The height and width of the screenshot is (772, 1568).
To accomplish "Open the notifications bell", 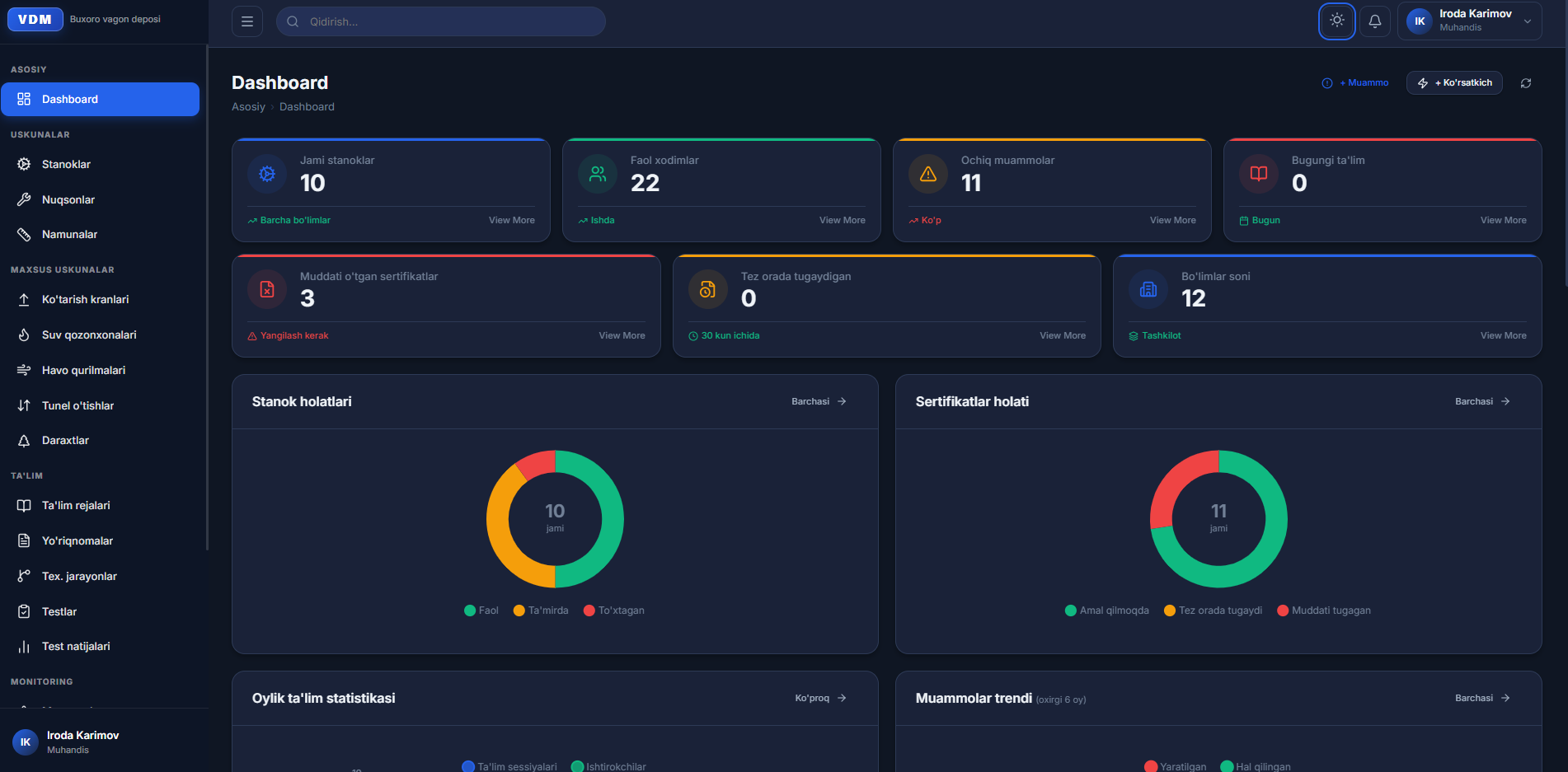I will pos(1375,21).
